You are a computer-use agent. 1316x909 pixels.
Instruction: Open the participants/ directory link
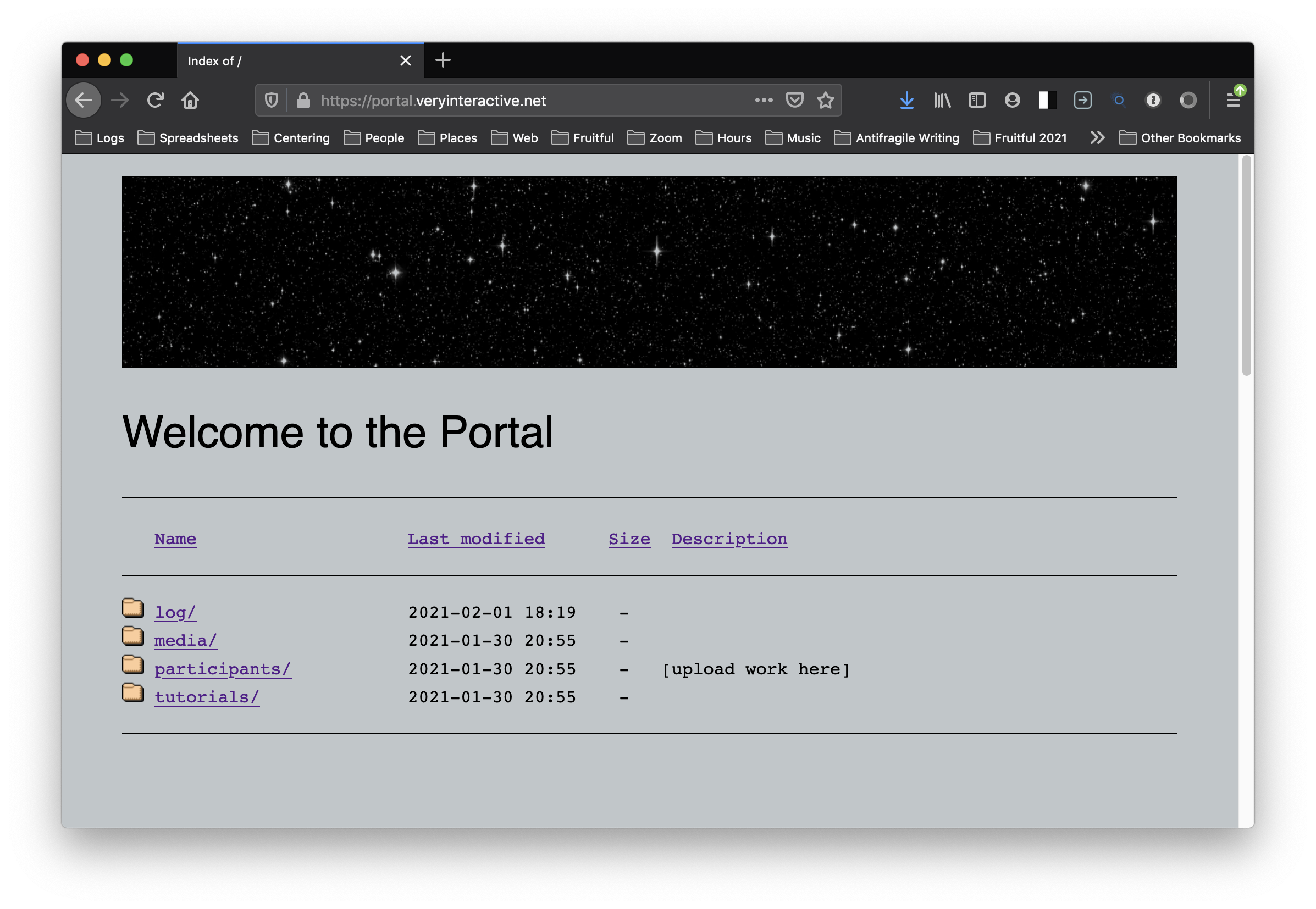coord(223,669)
